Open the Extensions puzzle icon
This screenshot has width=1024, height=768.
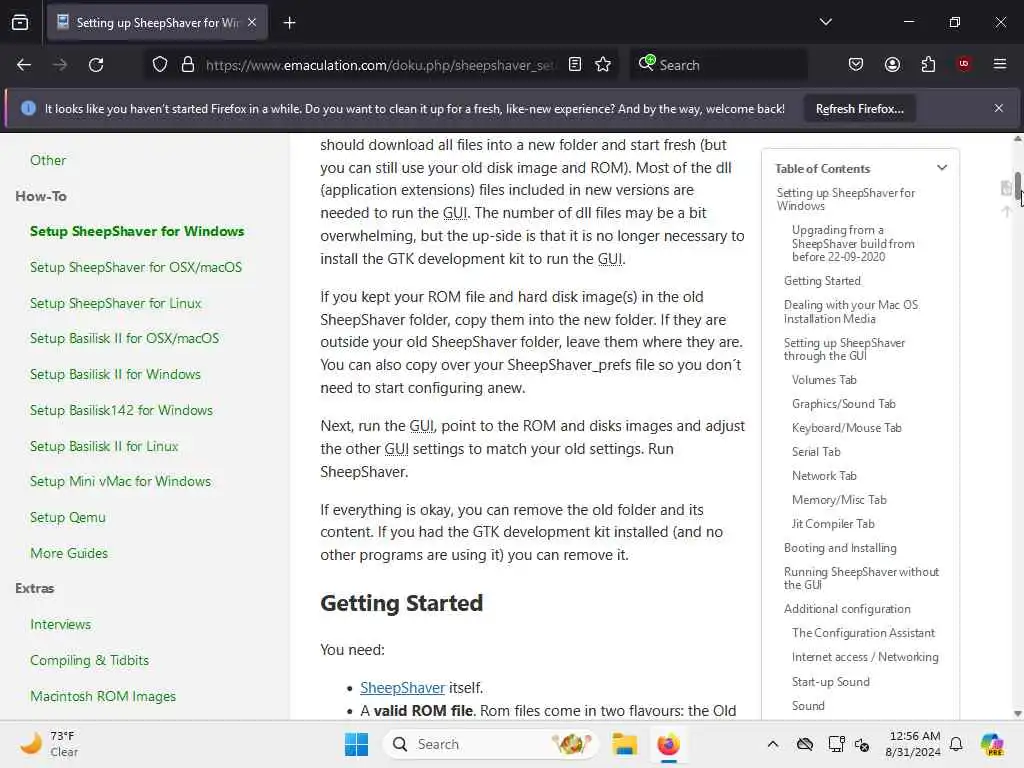tap(928, 65)
